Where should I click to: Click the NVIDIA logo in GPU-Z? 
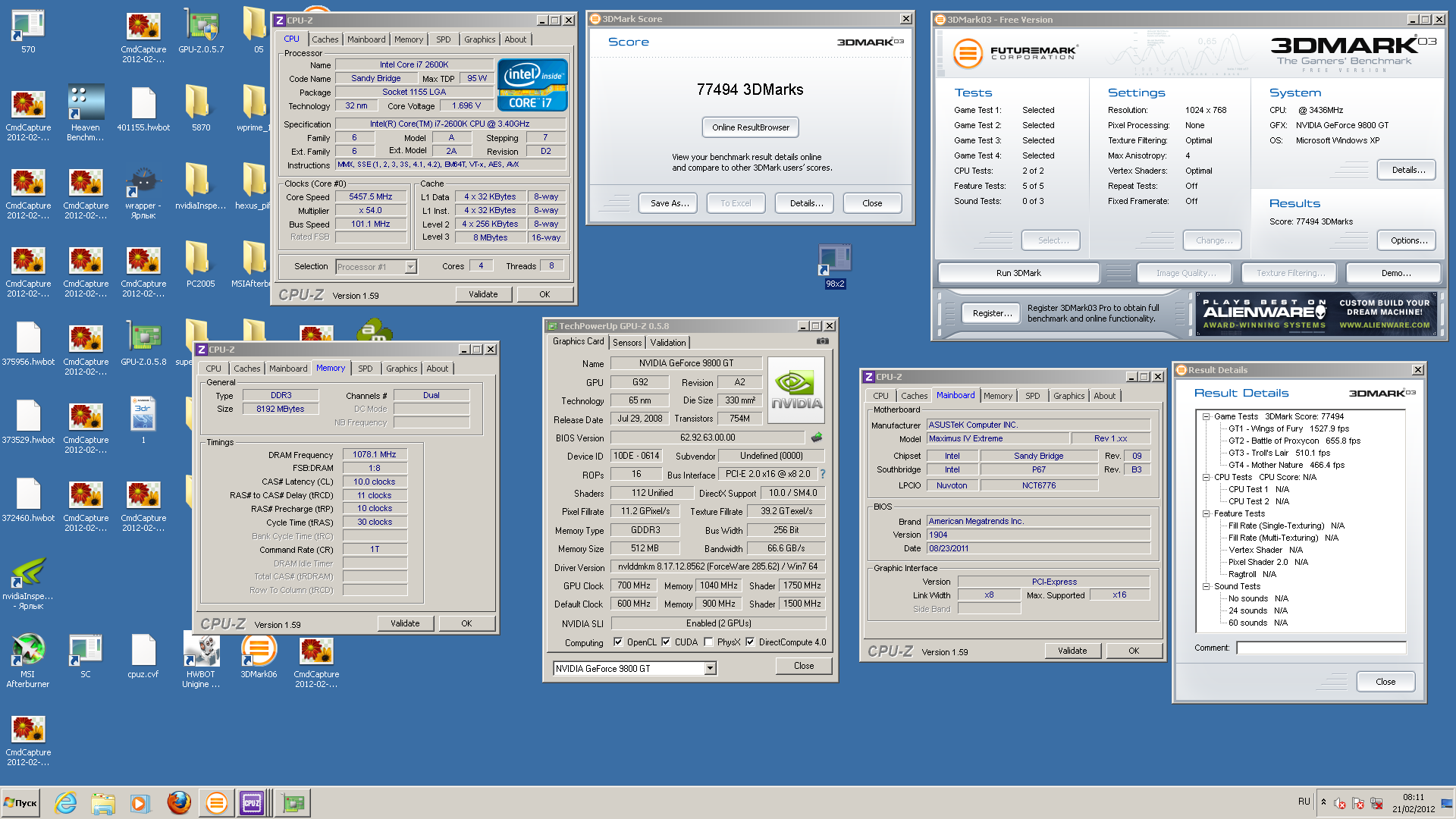[x=796, y=388]
